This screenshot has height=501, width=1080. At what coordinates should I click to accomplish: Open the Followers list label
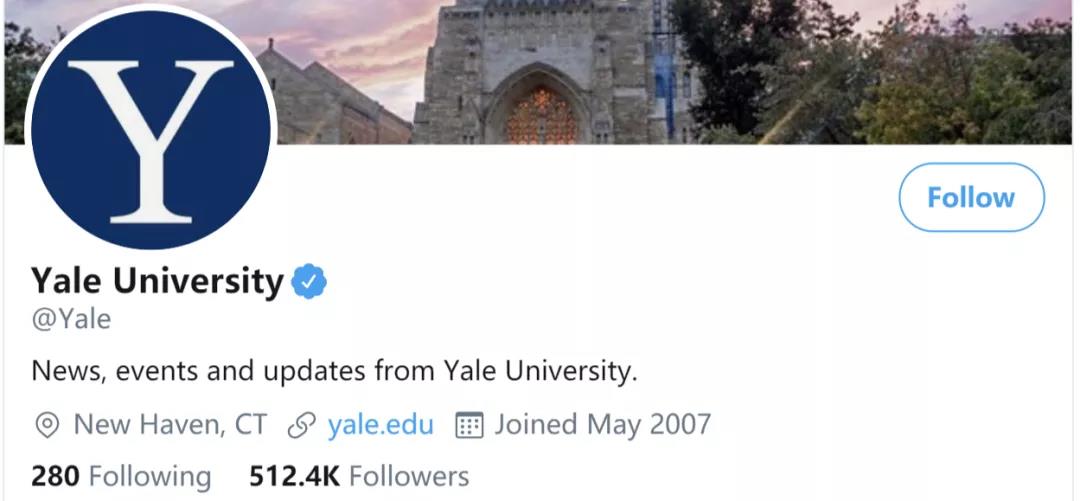409,476
